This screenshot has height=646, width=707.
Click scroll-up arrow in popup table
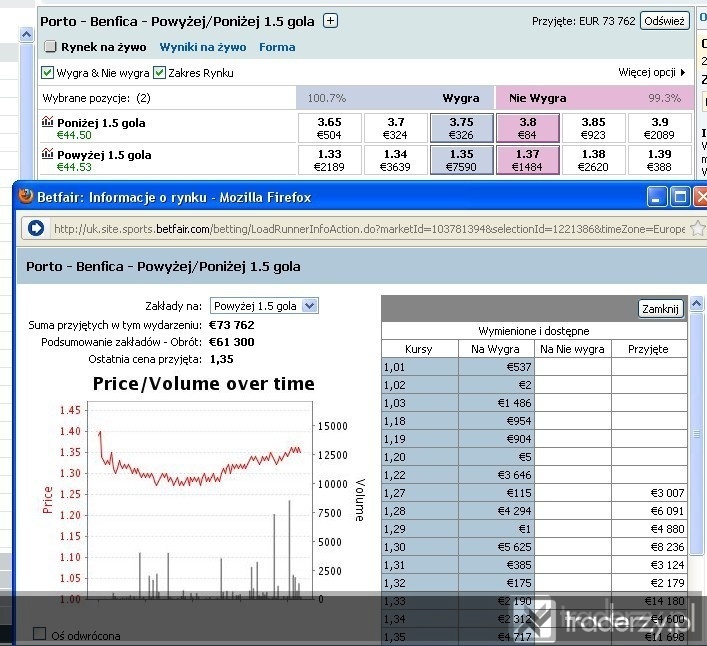click(697, 303)
